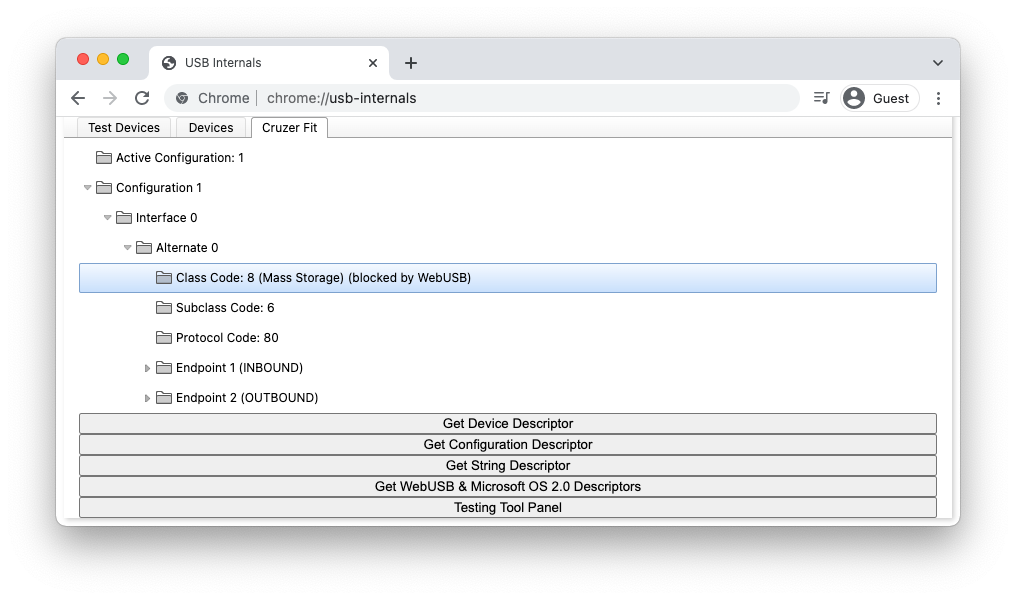This screenshot has height=600, width=1016.
Task: Select the 'Protocol Code: 80' row
Action: click(x=227, y=338)
